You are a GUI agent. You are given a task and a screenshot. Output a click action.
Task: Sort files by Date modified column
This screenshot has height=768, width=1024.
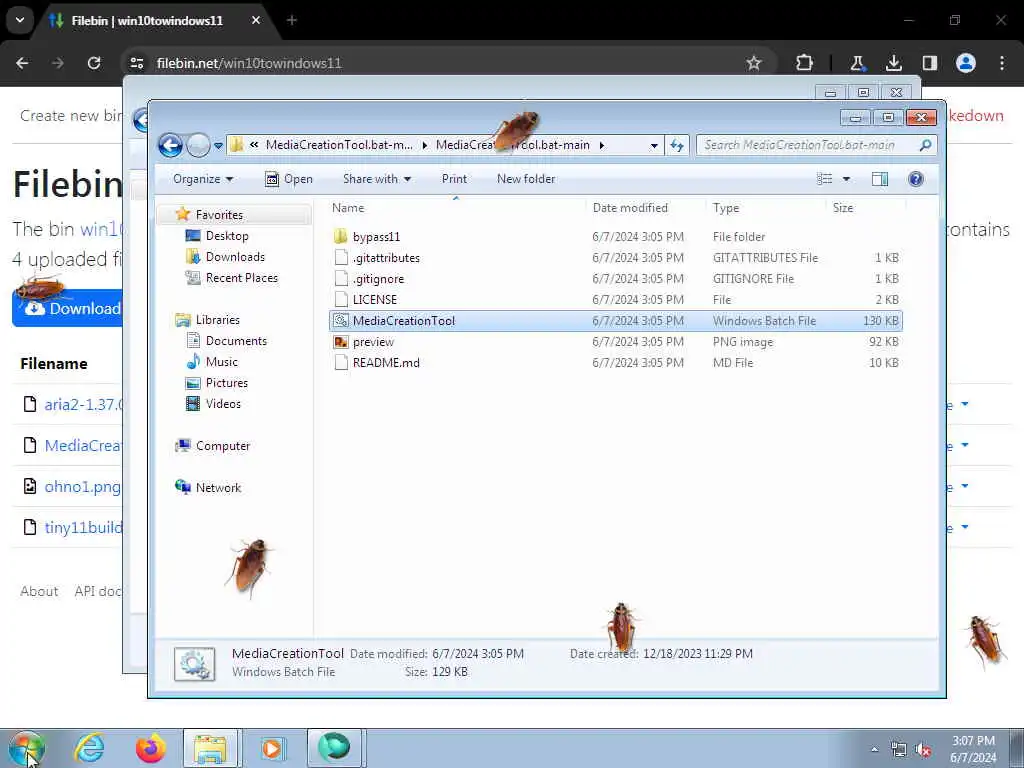point(630,208)
